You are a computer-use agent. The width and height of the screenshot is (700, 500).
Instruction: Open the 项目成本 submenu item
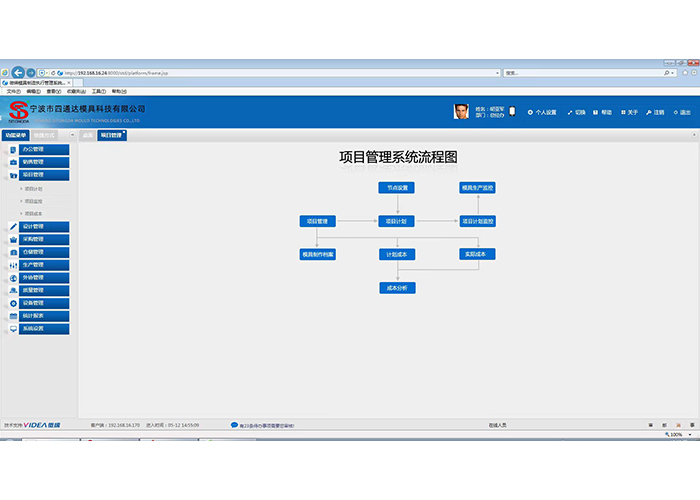[34, 213]
